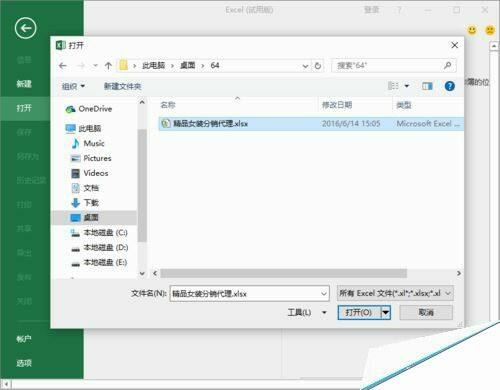Select 本地磁盘 (C:) drive
Image resolution: width=500 pixels, height=390 pixels.
pos(99,233)
